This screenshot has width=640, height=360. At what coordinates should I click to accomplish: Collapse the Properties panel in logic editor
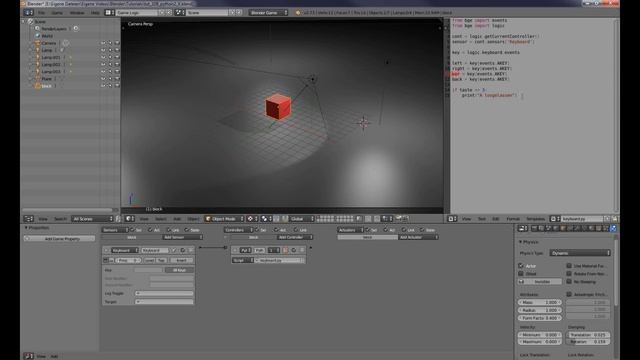(x=27, y=228)
